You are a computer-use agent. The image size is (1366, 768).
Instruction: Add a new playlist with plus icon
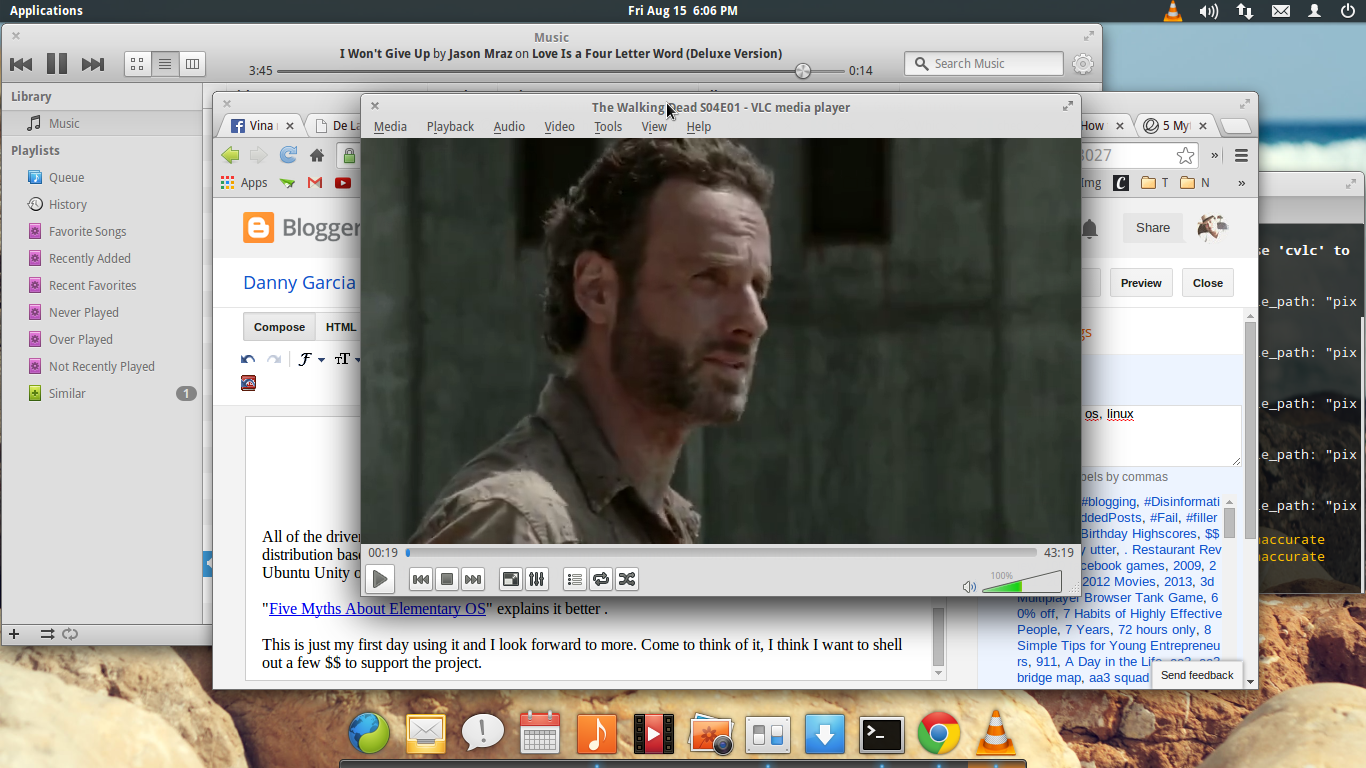point(14,634)
